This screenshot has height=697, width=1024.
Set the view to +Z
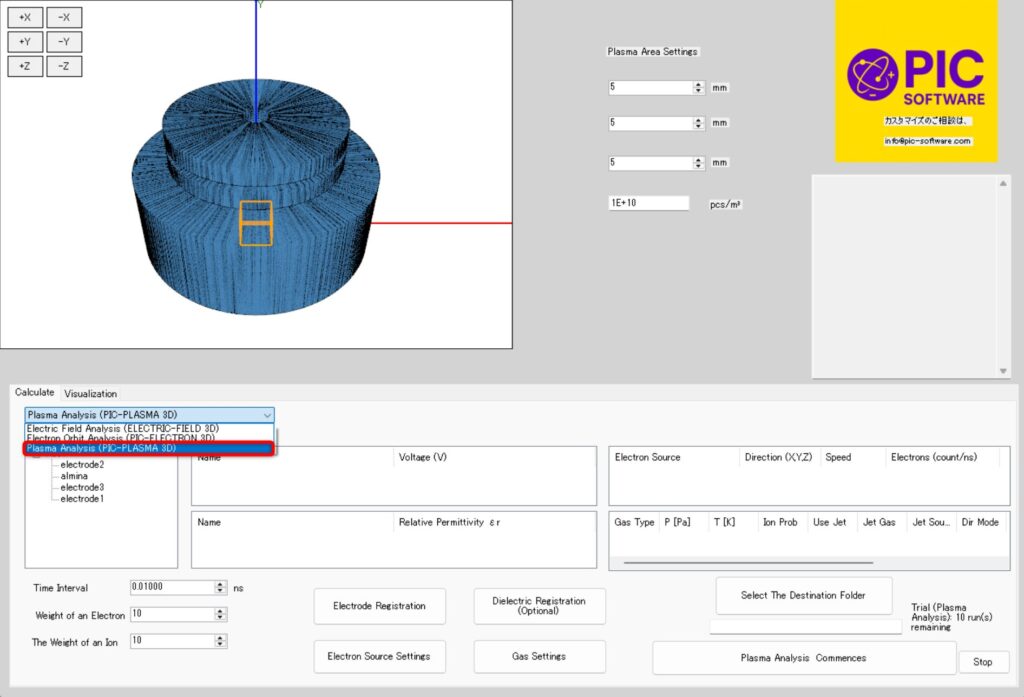click(x=25, y=66)
